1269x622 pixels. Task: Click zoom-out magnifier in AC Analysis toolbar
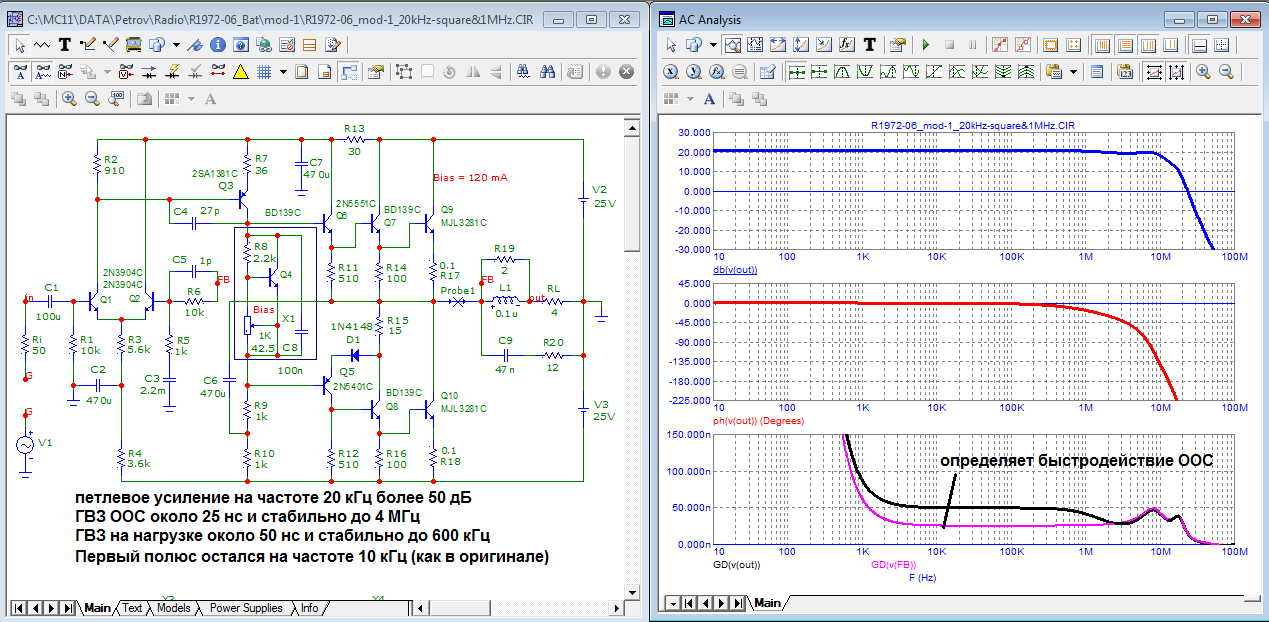point(1225,72)
